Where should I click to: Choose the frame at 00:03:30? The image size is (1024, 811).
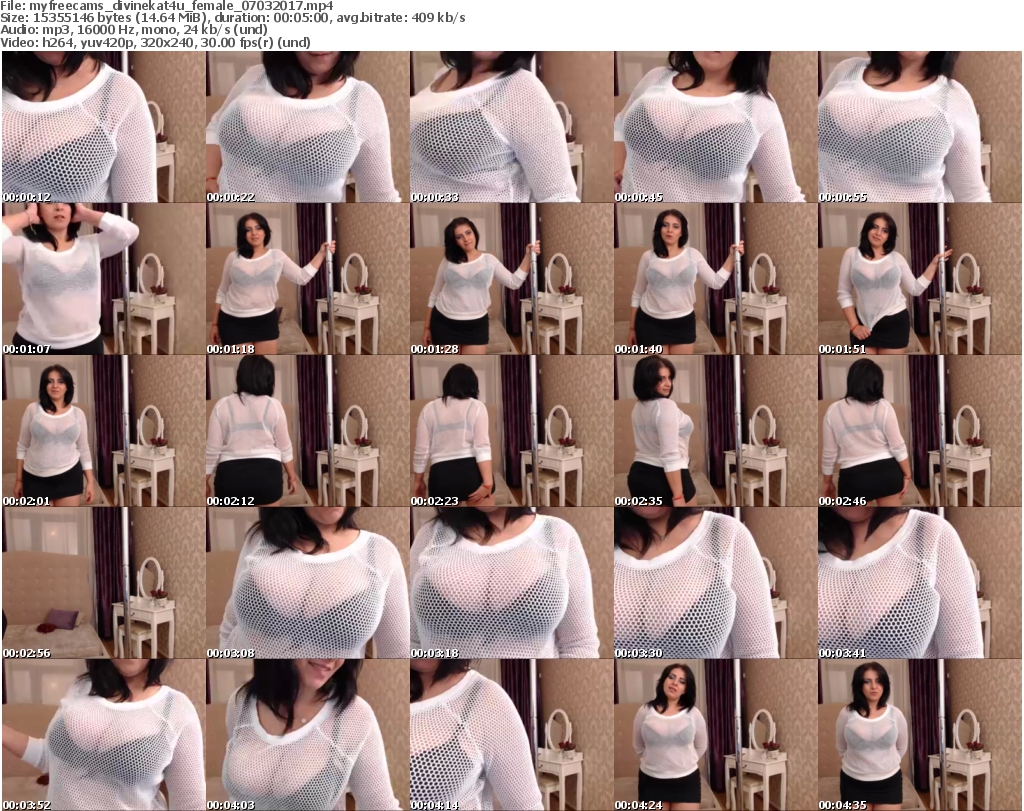(x=715, y=583)
